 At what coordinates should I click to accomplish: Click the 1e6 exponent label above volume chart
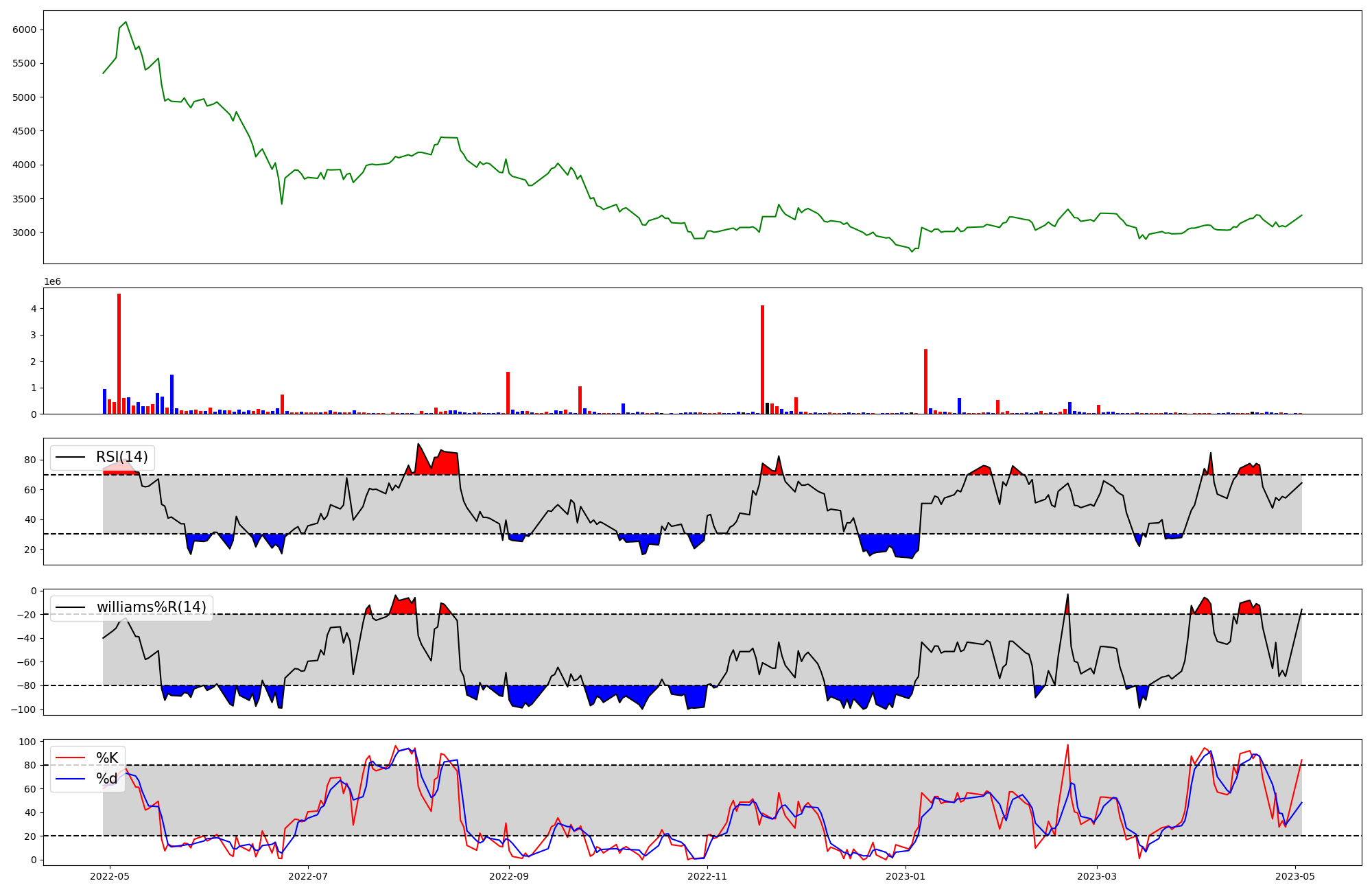click(x=52, y=282)
